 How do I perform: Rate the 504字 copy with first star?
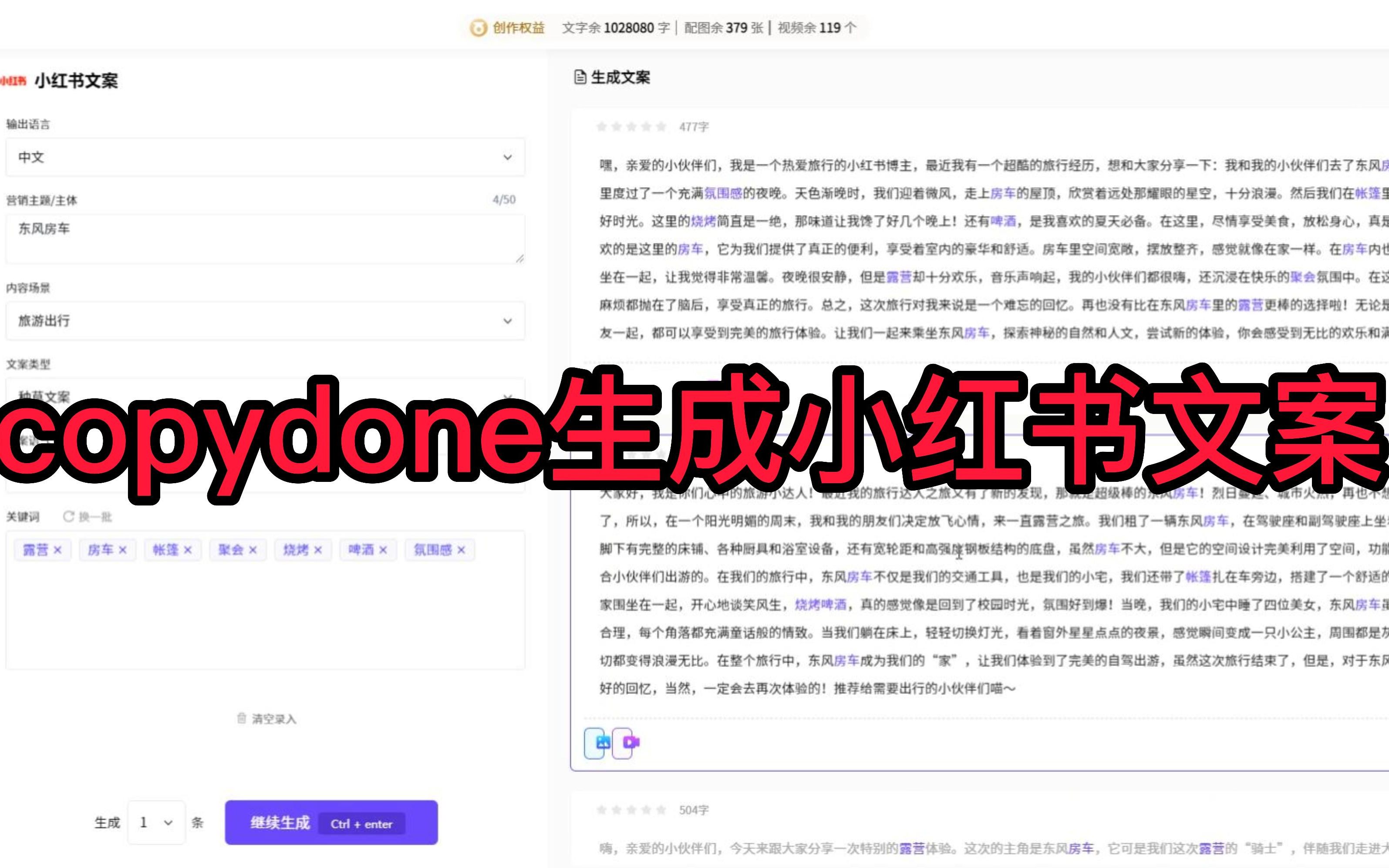point(601,810)
